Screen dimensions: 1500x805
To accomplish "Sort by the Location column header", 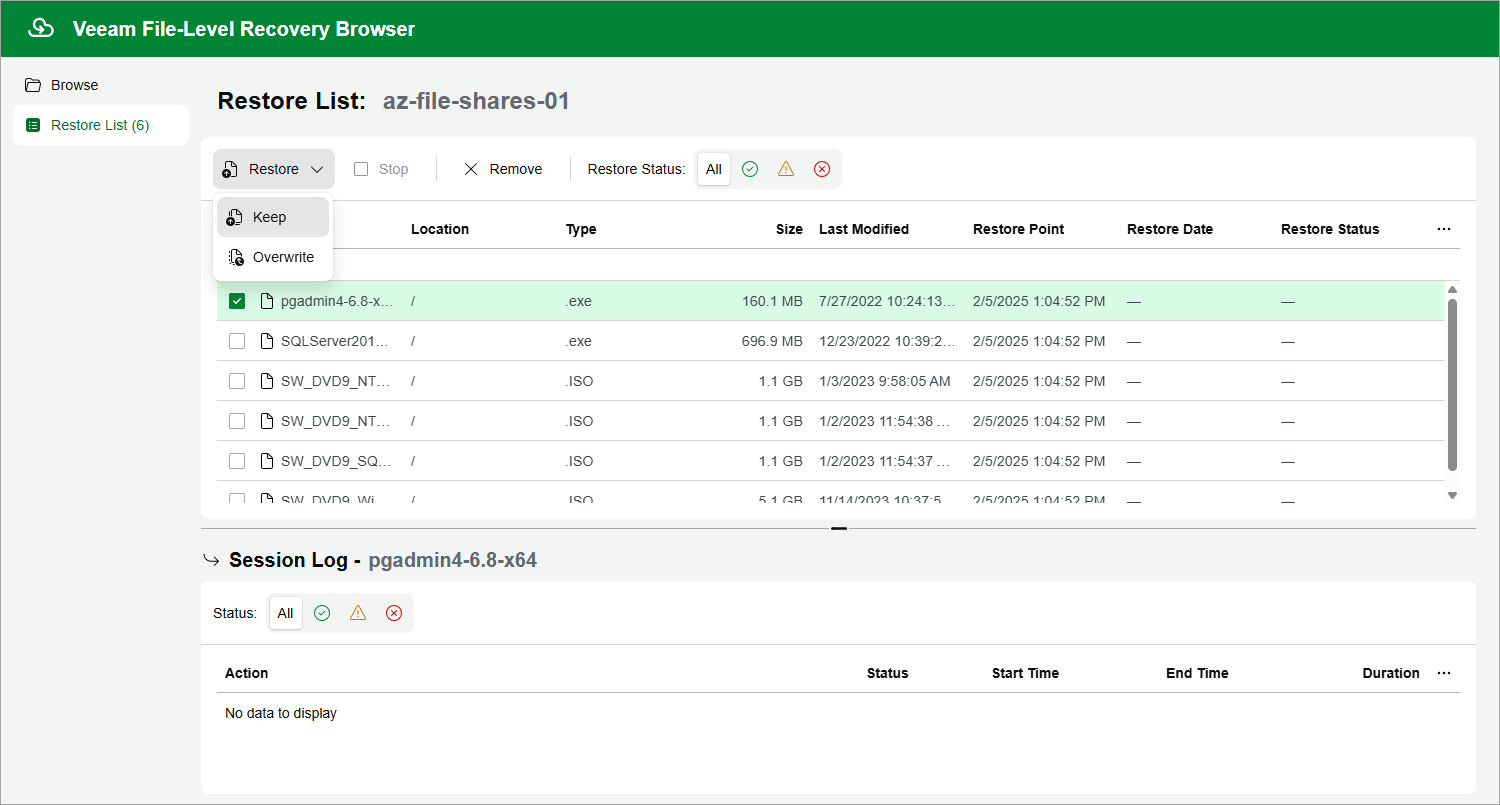I will click(x=440, y=229).
